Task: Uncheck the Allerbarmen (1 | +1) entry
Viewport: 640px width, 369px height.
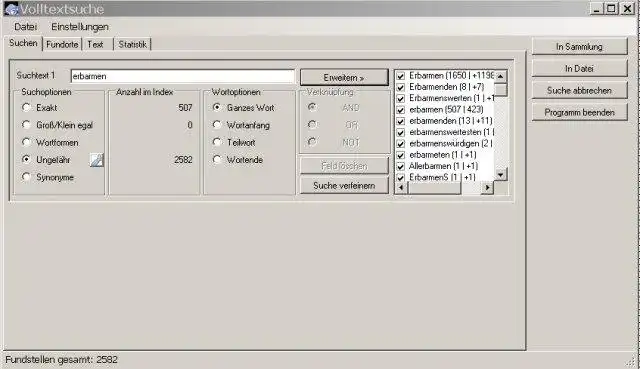Action: pos(400,167)
